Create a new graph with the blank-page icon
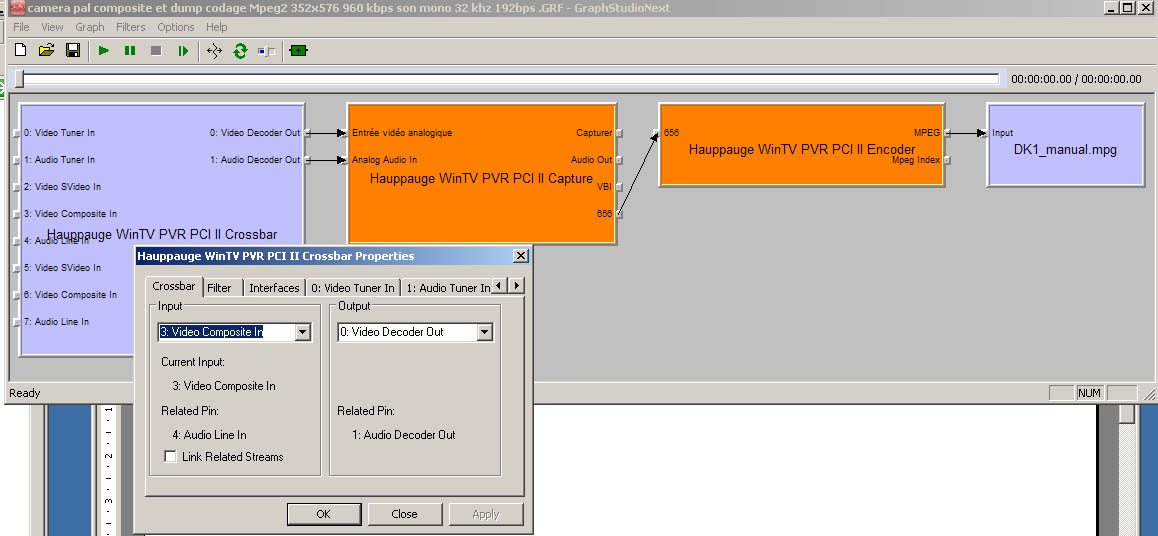The width and height of the screenshot is (1158, 536). [21, 50]
